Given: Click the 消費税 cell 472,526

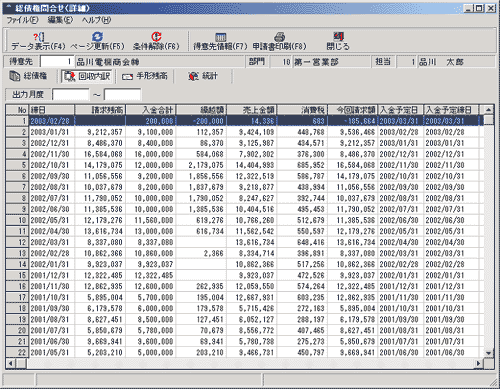Looking at the screenshot, I should 302,275.
